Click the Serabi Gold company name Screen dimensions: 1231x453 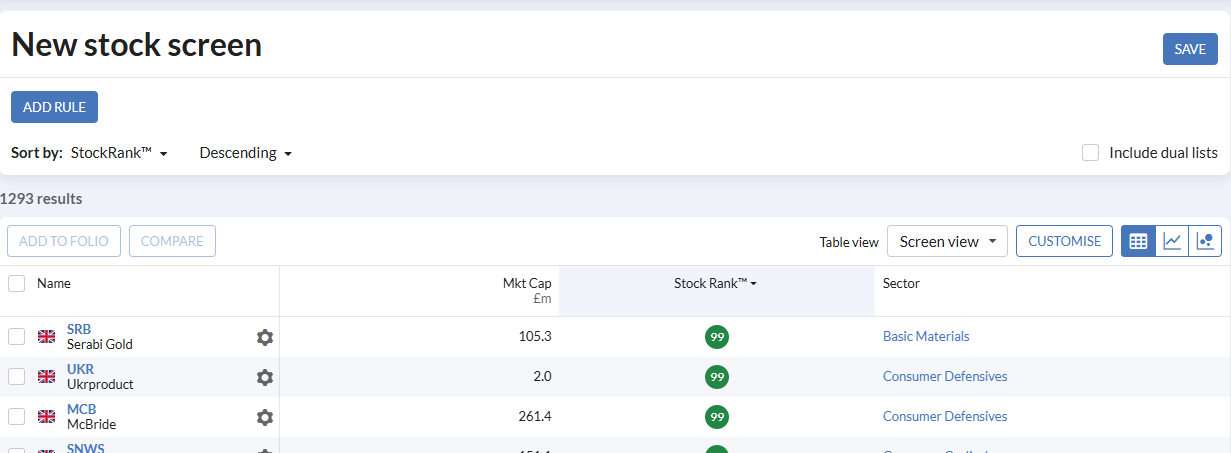click(100, 345)
